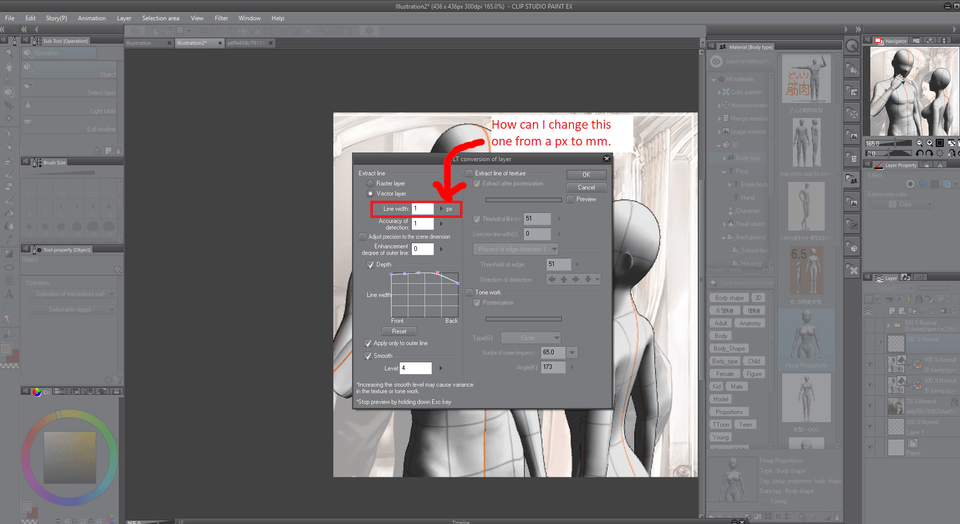Click the Line width input field
Screen dimensions: 960x524
[x=422, y=209]
